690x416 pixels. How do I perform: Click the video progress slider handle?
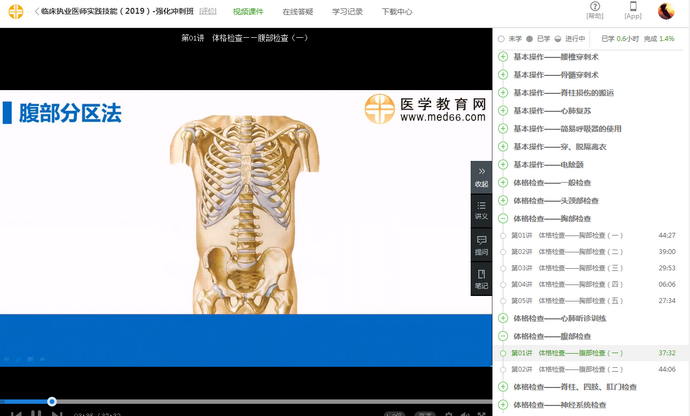52,402
